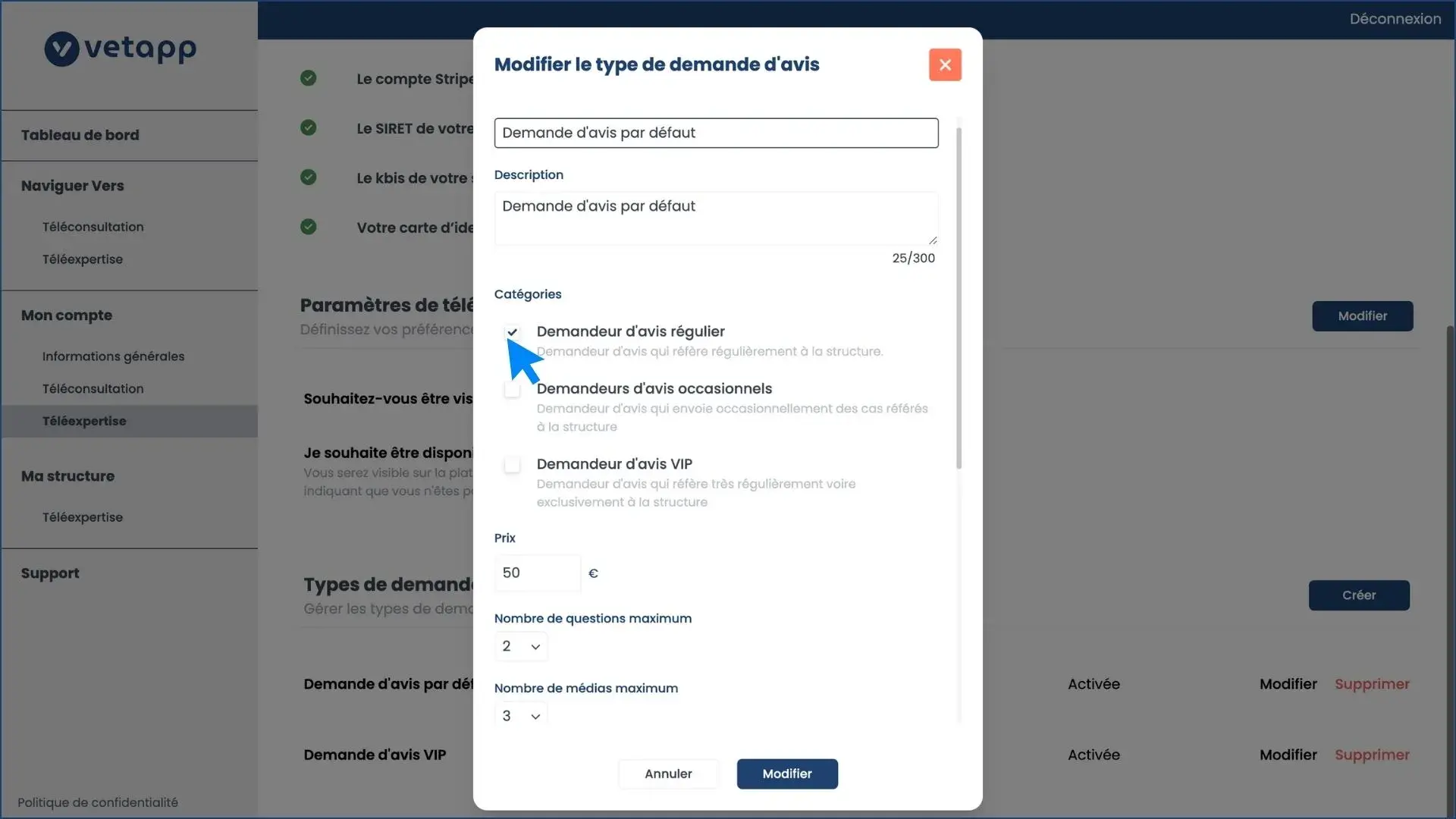Click the modal's vertical scrollbar
This screenshot has width=1456, height=819.
(x=959, y=296)
